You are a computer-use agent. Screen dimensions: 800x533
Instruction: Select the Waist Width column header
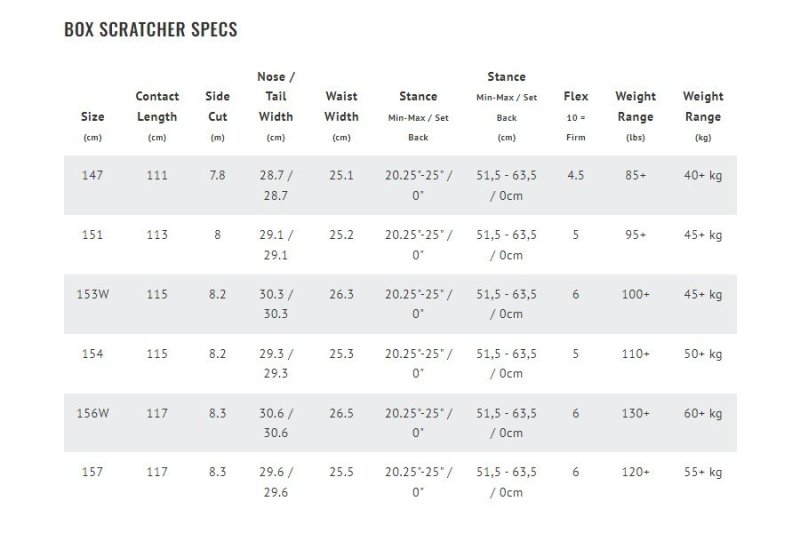pyautogui.click(x=342, y=106)
